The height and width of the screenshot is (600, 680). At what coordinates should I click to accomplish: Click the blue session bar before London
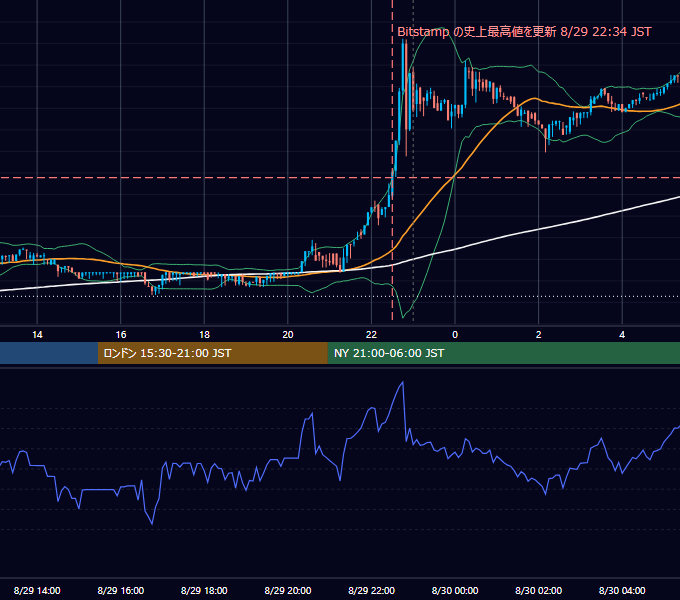pos(49,353)
